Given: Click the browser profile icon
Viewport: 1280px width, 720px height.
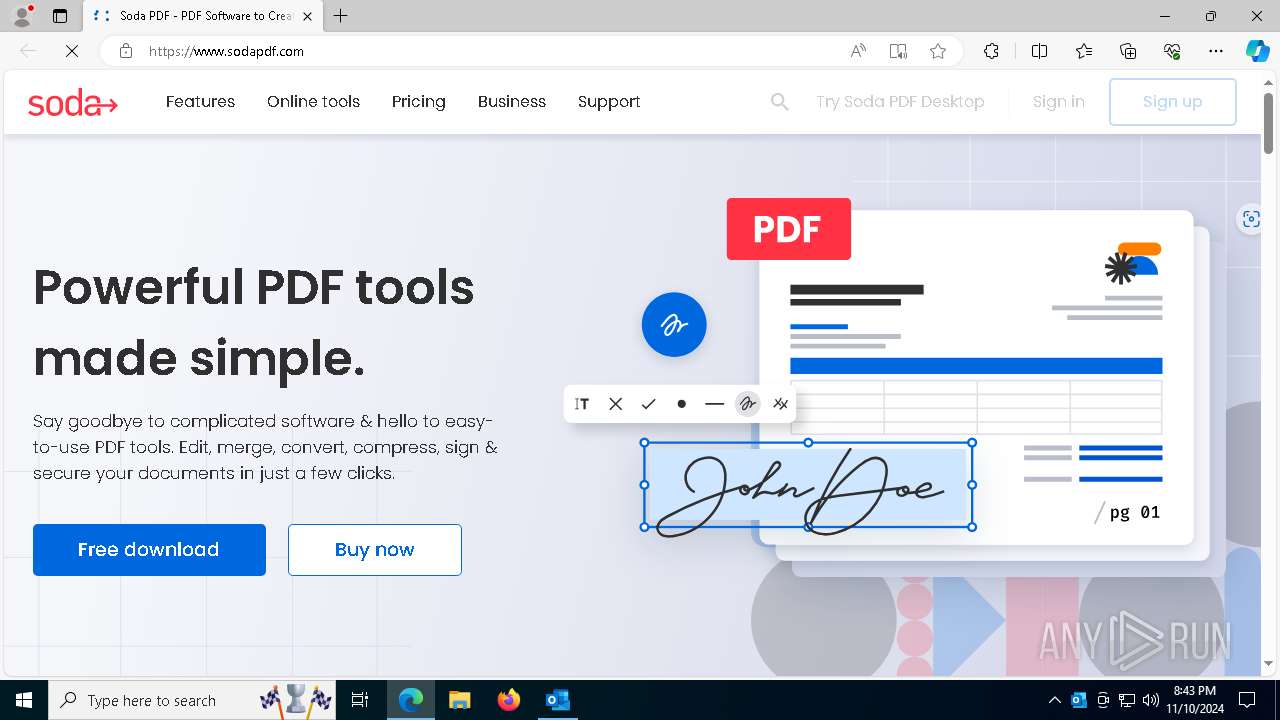Looking at the screenshot, I should (21, 16).
